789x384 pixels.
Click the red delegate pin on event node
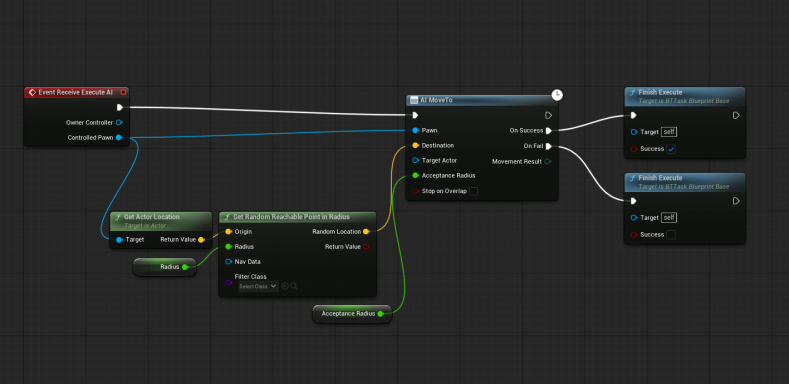[123, 93]
